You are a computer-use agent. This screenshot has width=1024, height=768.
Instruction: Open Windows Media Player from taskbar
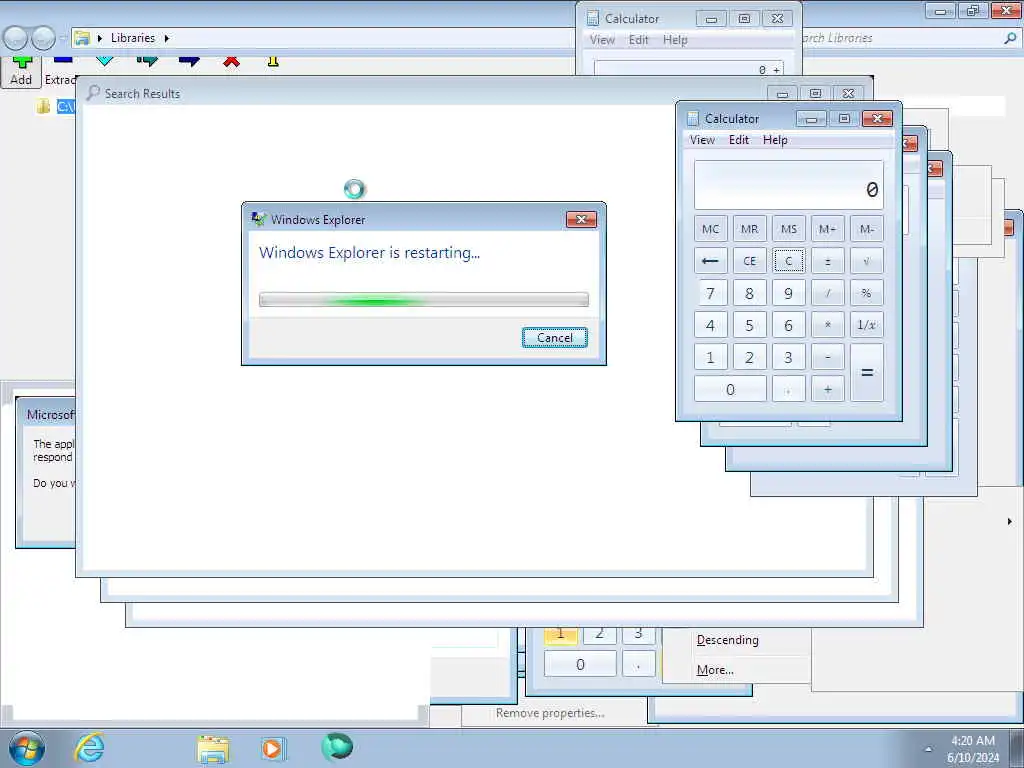(272, 748)
